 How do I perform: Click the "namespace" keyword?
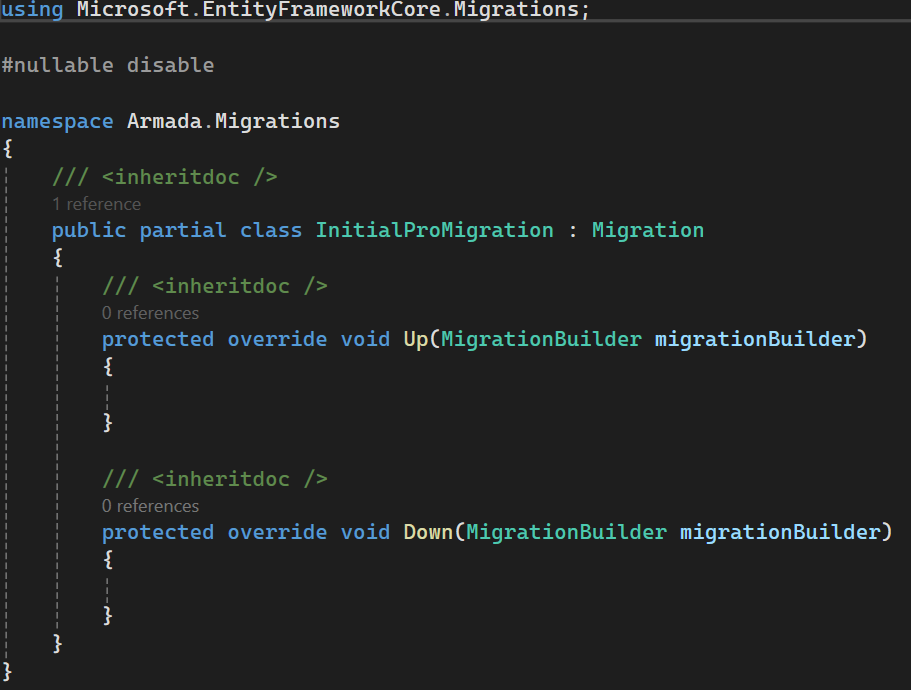(57, 121)
